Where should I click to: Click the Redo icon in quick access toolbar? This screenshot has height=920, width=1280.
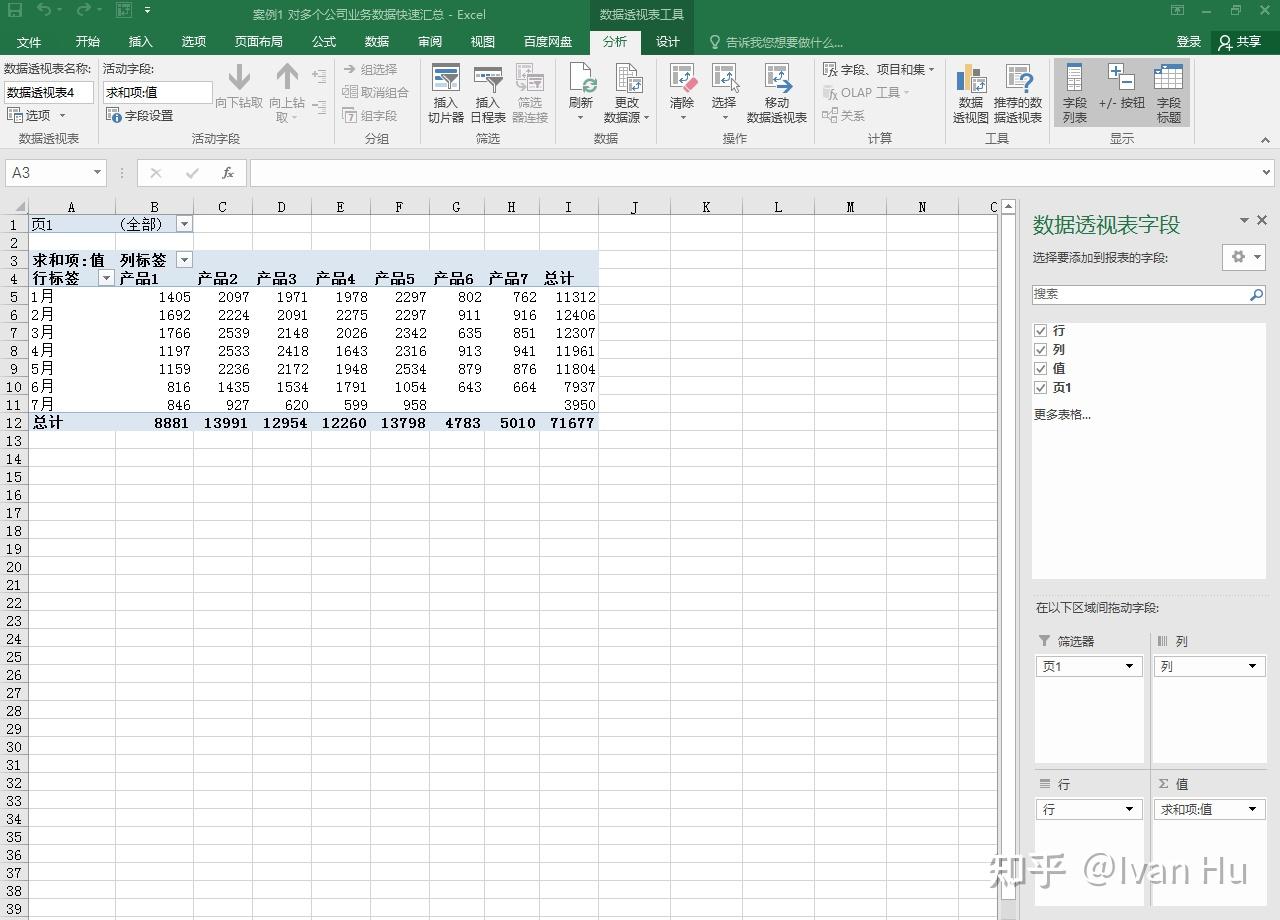click(x=84, y=10)
